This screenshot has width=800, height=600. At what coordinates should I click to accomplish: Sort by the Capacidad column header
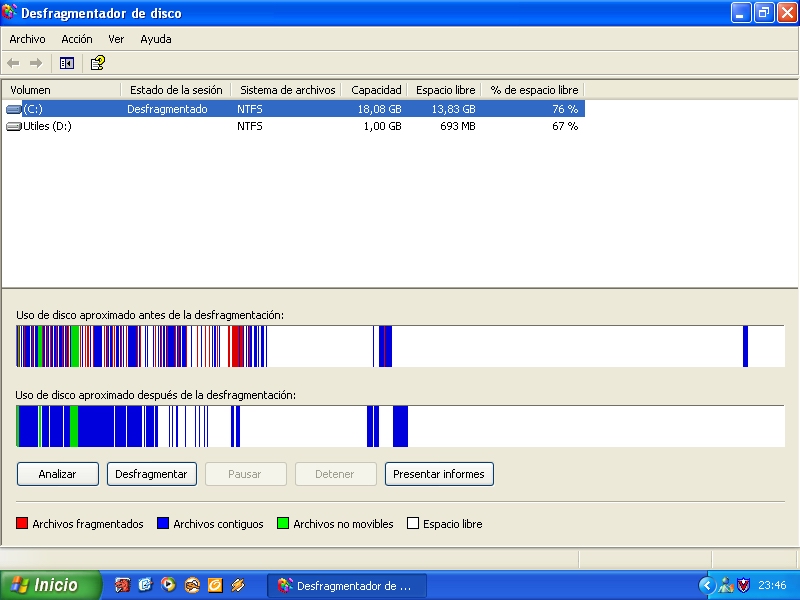point(376,90)
